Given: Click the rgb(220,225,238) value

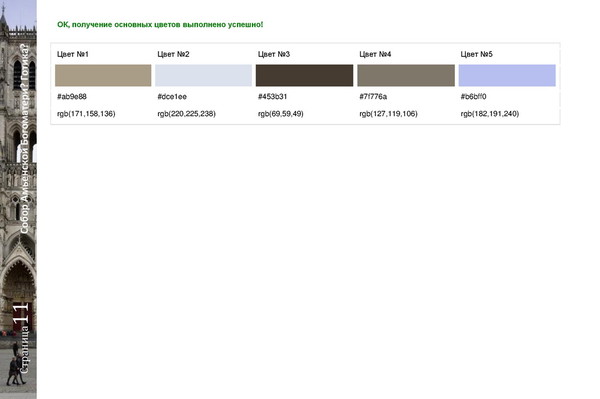Looking at the screenshot, I should [x=186, y=114].
